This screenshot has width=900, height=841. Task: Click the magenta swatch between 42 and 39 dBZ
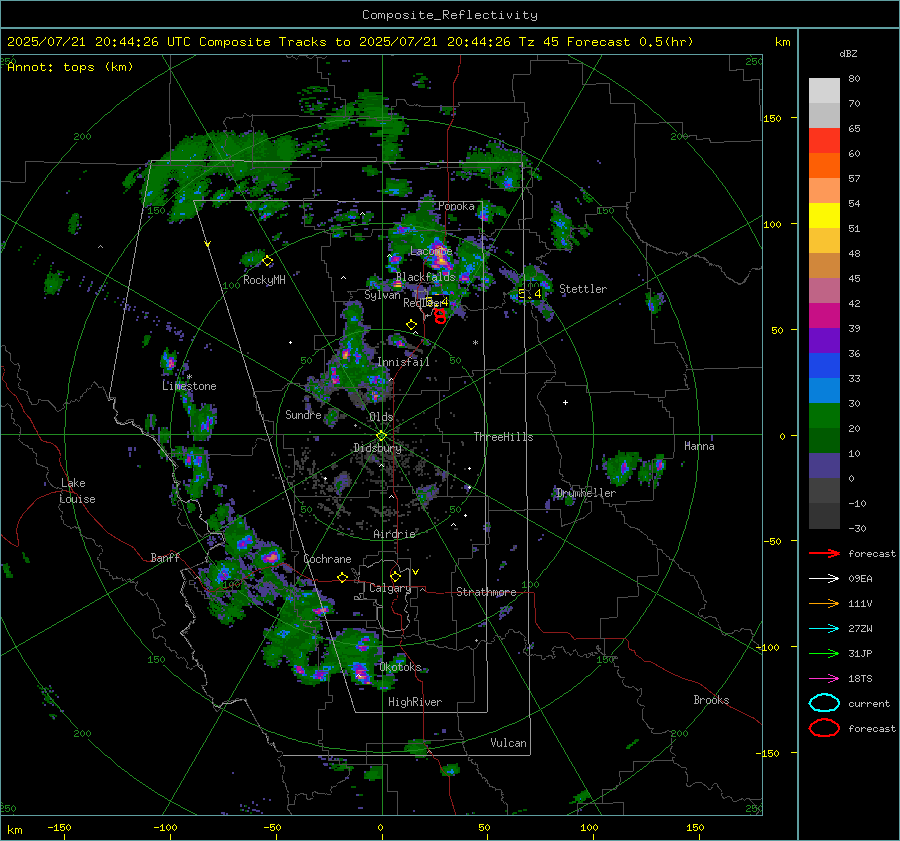(x=824, y=316)
